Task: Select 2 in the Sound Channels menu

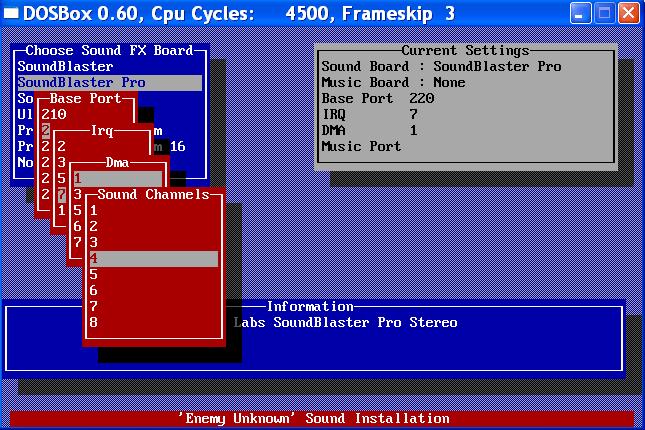Action: [154, 227]
